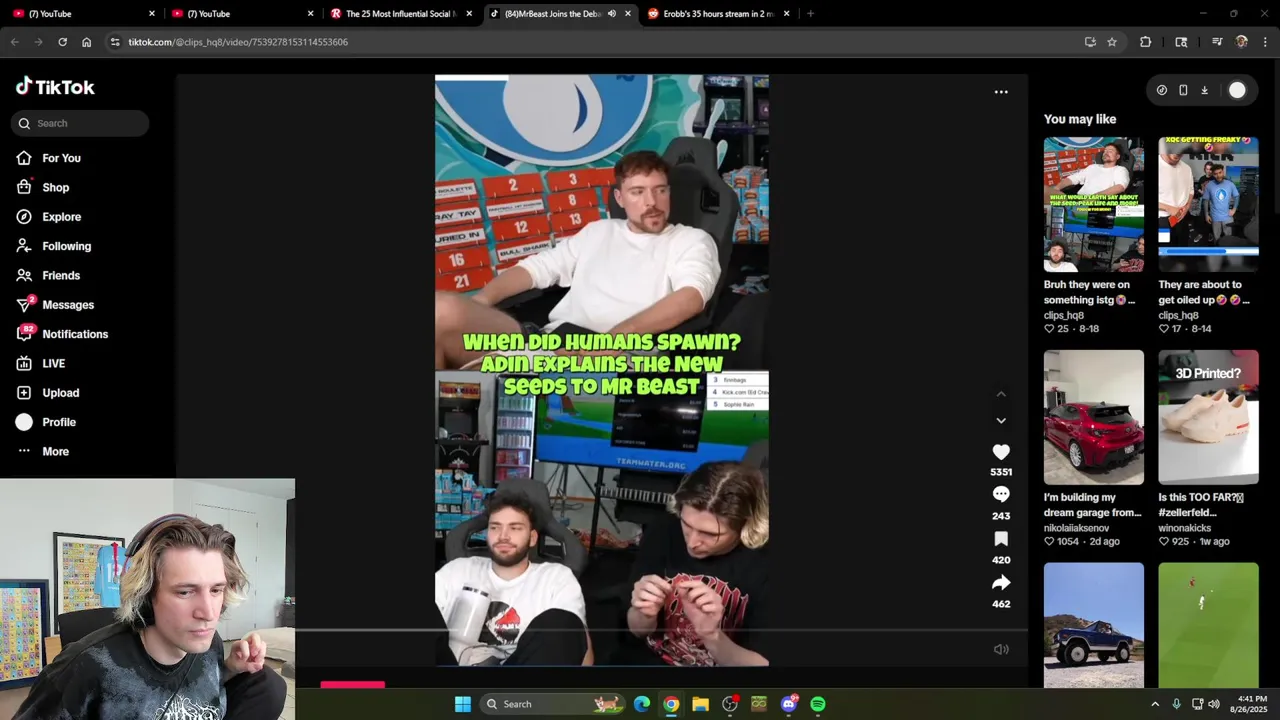Reload the page in Chrome
Viewport: 1280px width, 720px height.
[x=62, y=42]
